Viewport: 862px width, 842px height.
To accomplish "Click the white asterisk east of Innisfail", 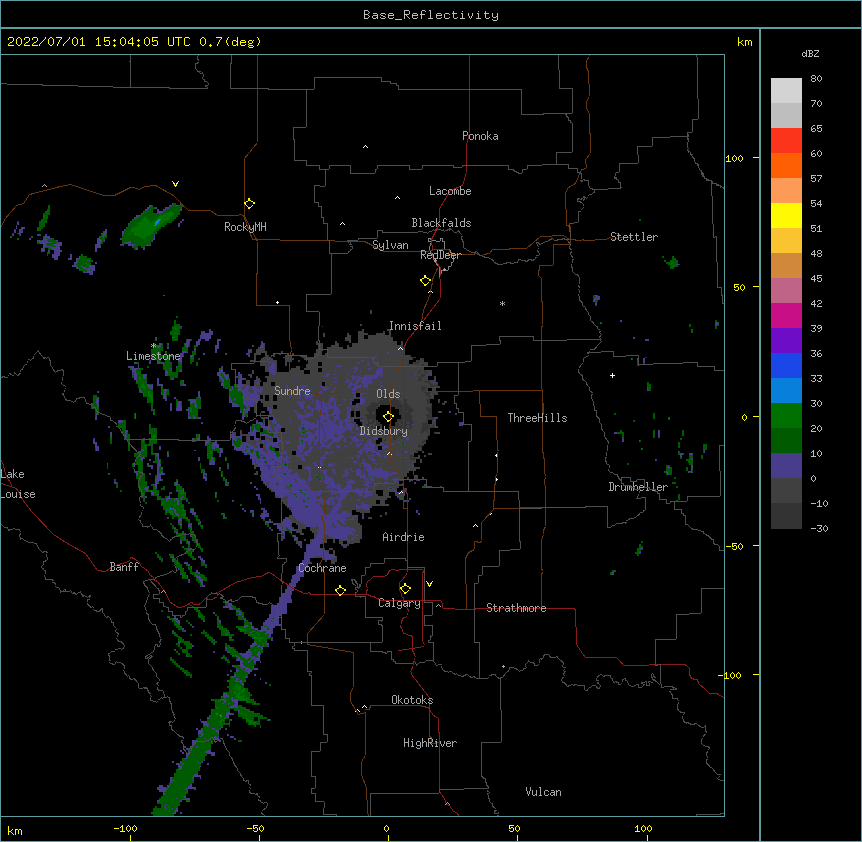I will (502, 303).
